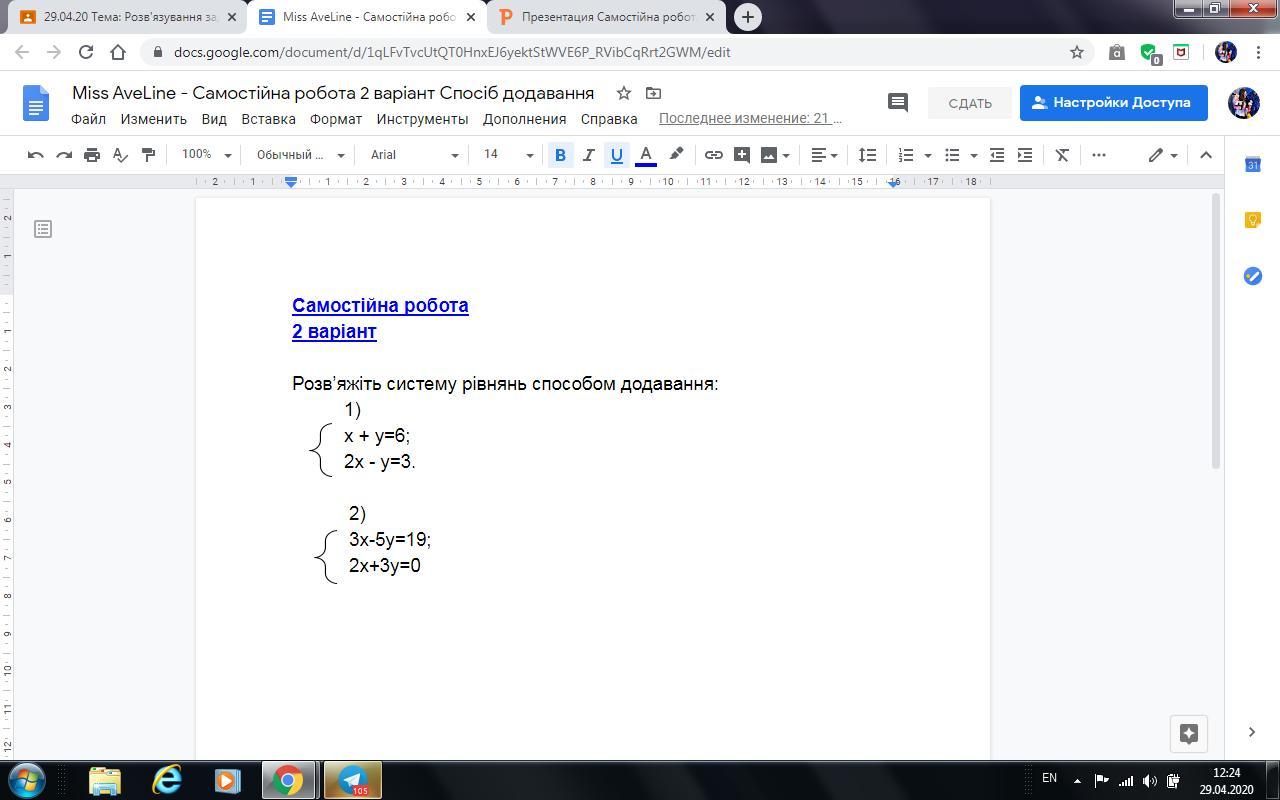Open Telegram from the Windows taskbar
Screen dimensions: 1280x800
pos(352,780)
